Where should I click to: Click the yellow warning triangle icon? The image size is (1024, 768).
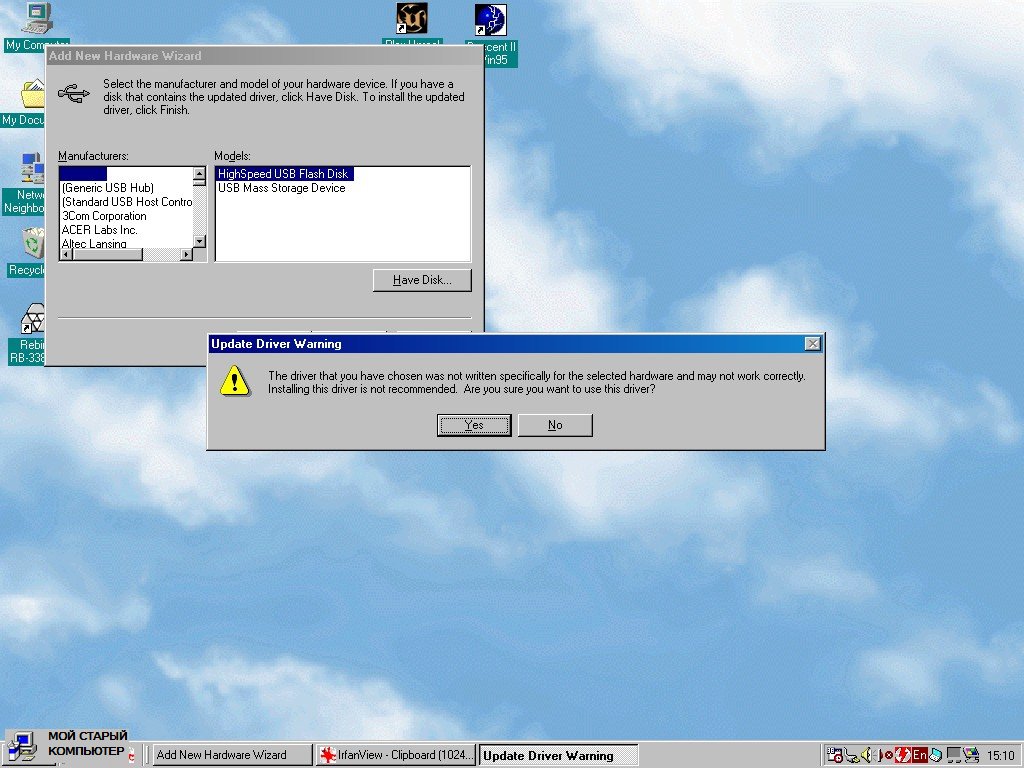[236, 380]
